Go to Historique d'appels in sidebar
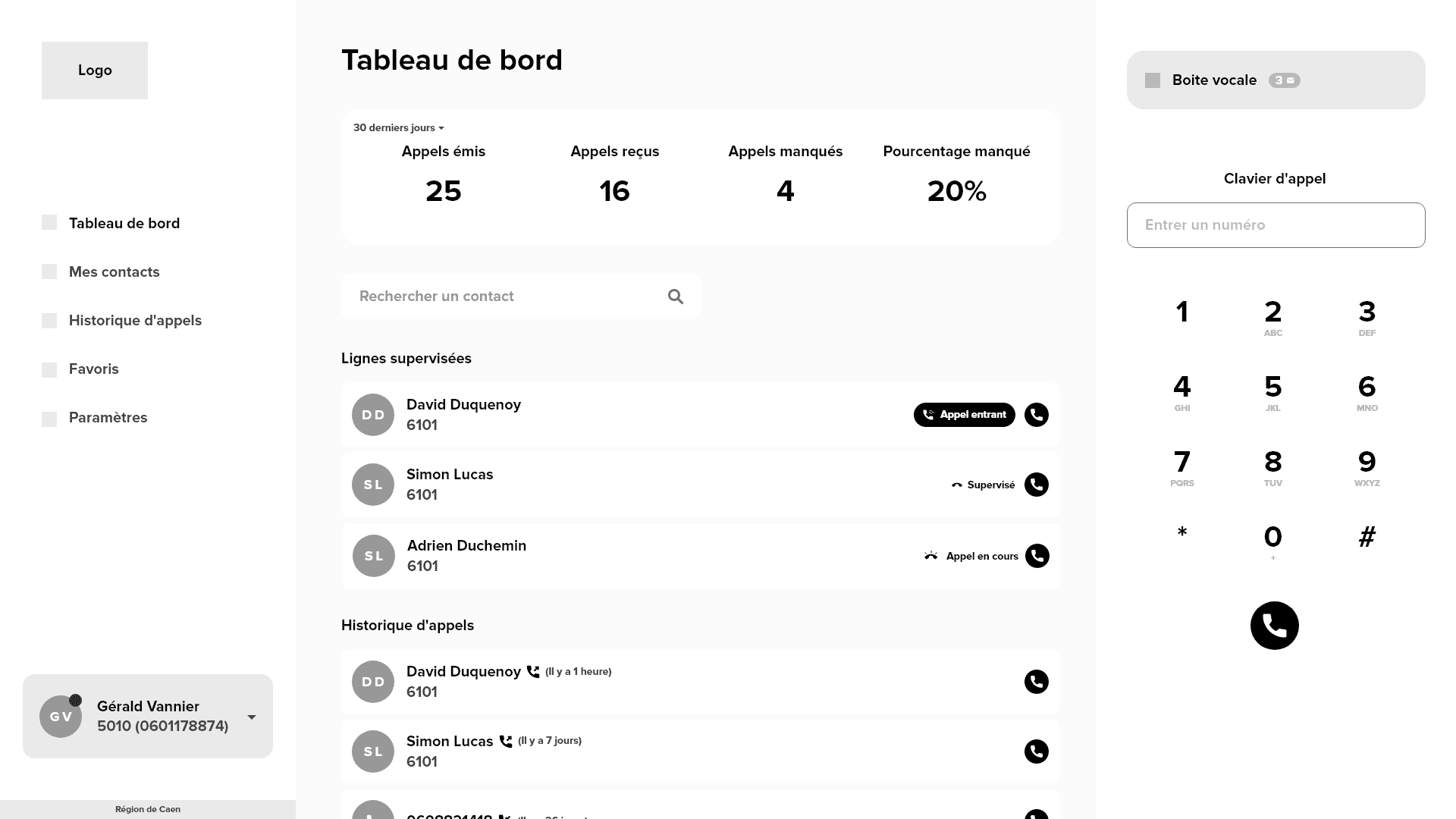 135,321
